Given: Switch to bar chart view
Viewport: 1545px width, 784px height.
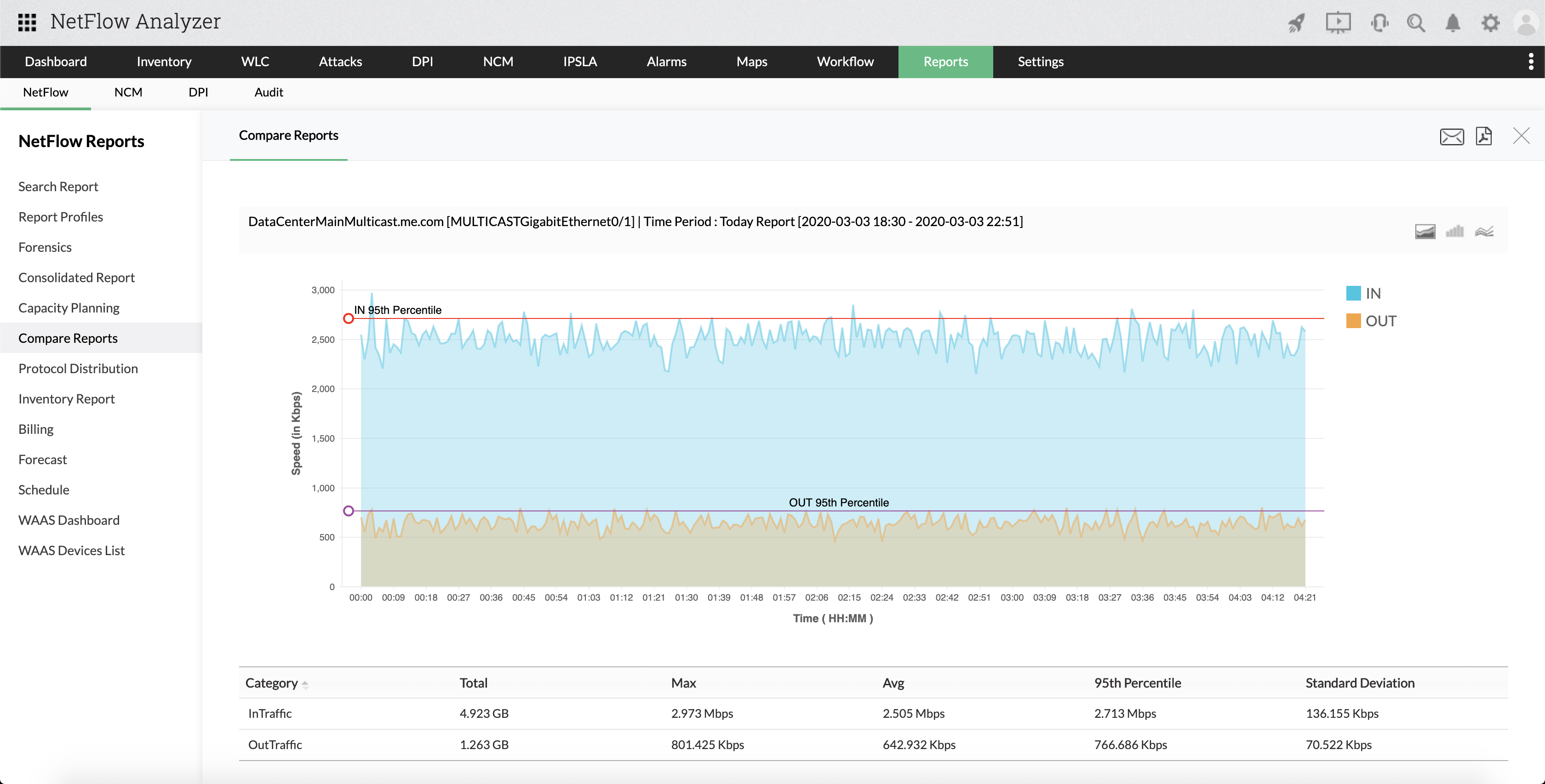Looking at the screenshot, I should click(1454, 231).
